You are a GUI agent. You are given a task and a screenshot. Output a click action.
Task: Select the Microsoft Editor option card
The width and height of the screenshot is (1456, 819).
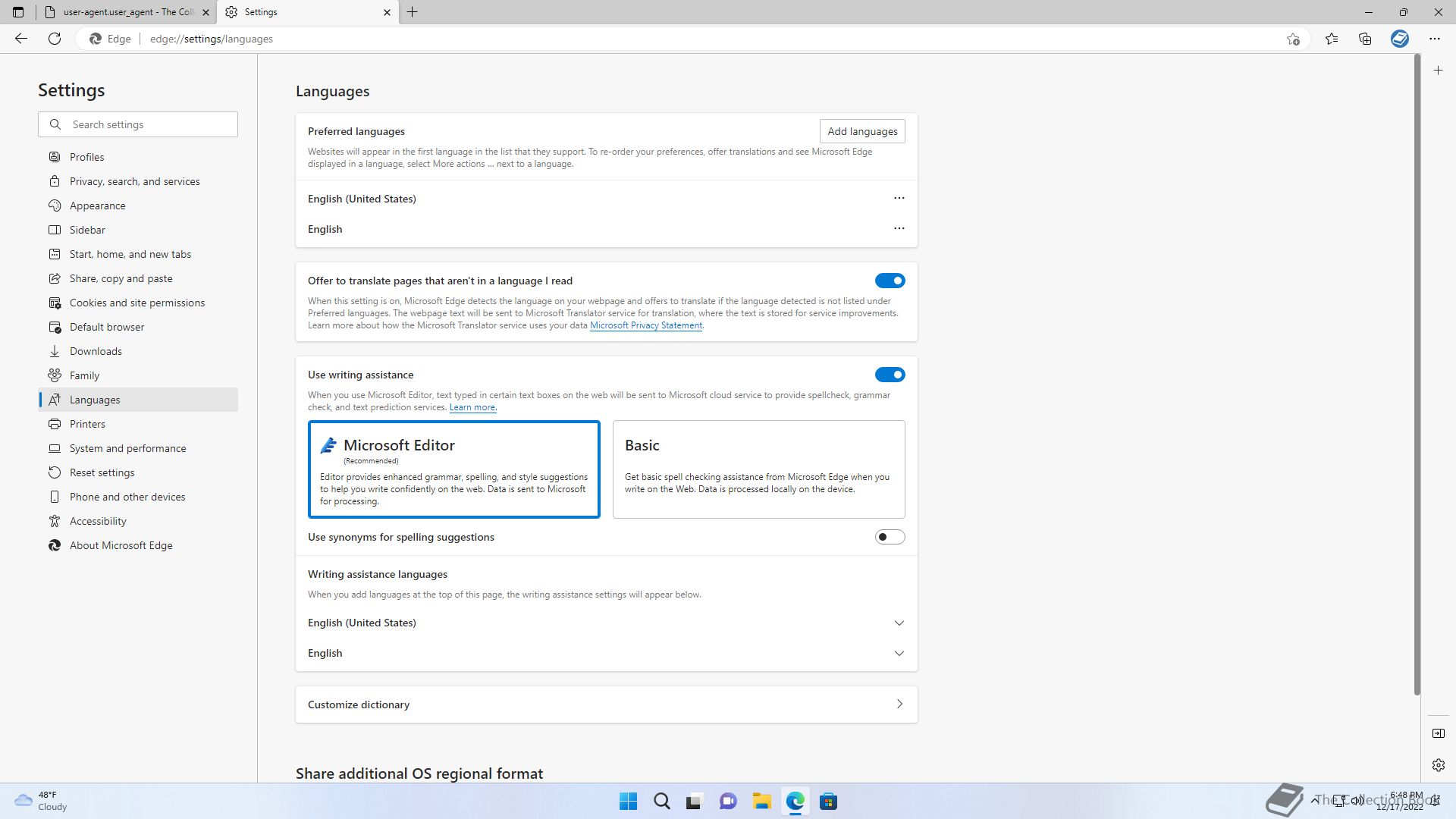454,469
